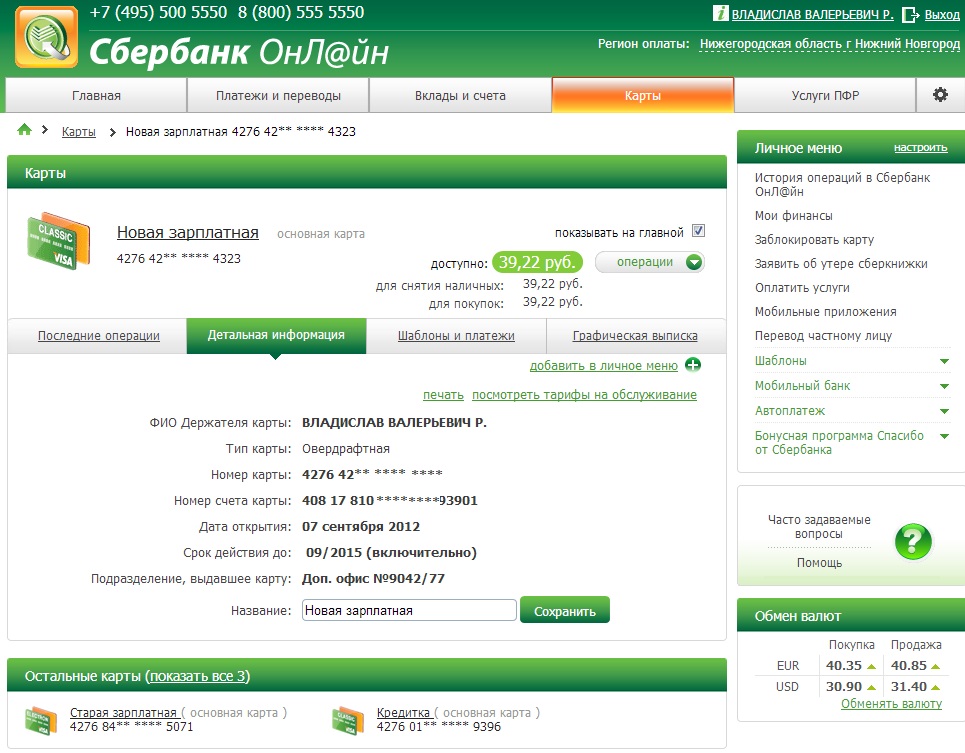Select the Детальная информация tab
The image size is (965, 753).
point(276,335)
